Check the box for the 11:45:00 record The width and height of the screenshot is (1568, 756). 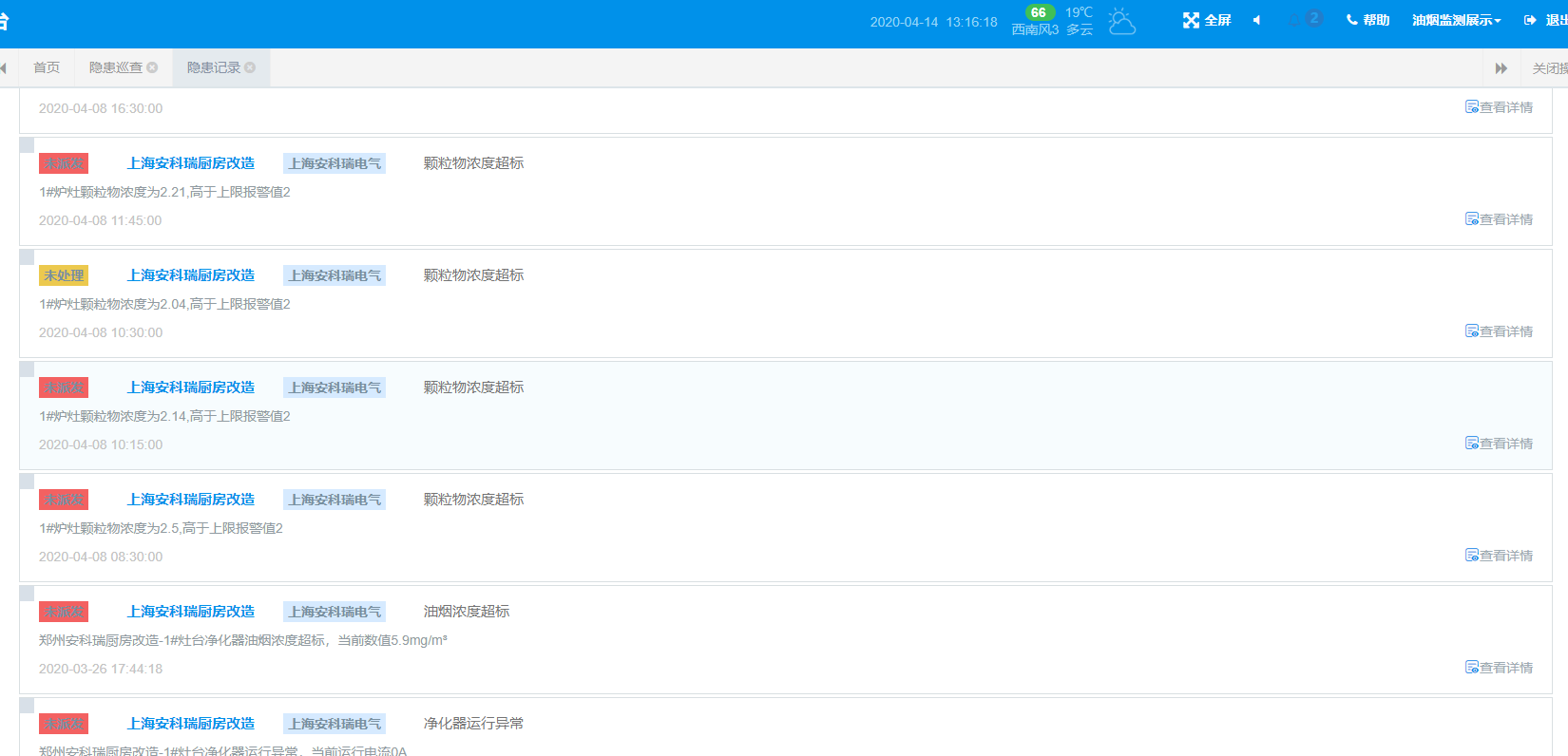(27, 145)
